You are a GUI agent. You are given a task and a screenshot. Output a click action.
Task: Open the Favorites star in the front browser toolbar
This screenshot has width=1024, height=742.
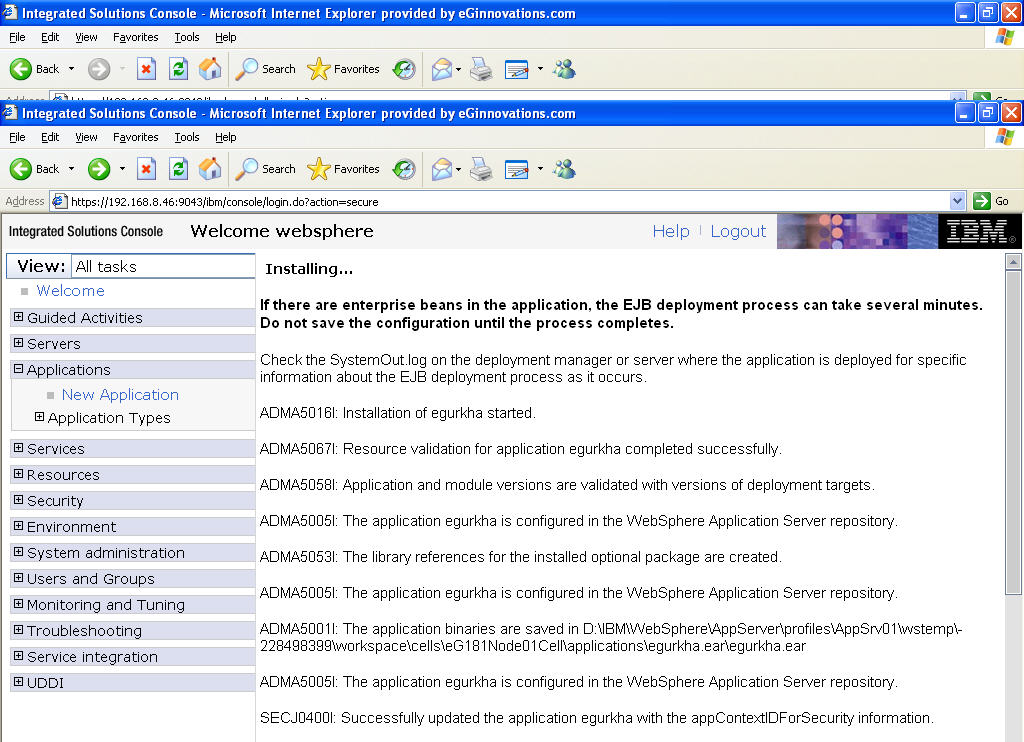(x=344, y=169)
